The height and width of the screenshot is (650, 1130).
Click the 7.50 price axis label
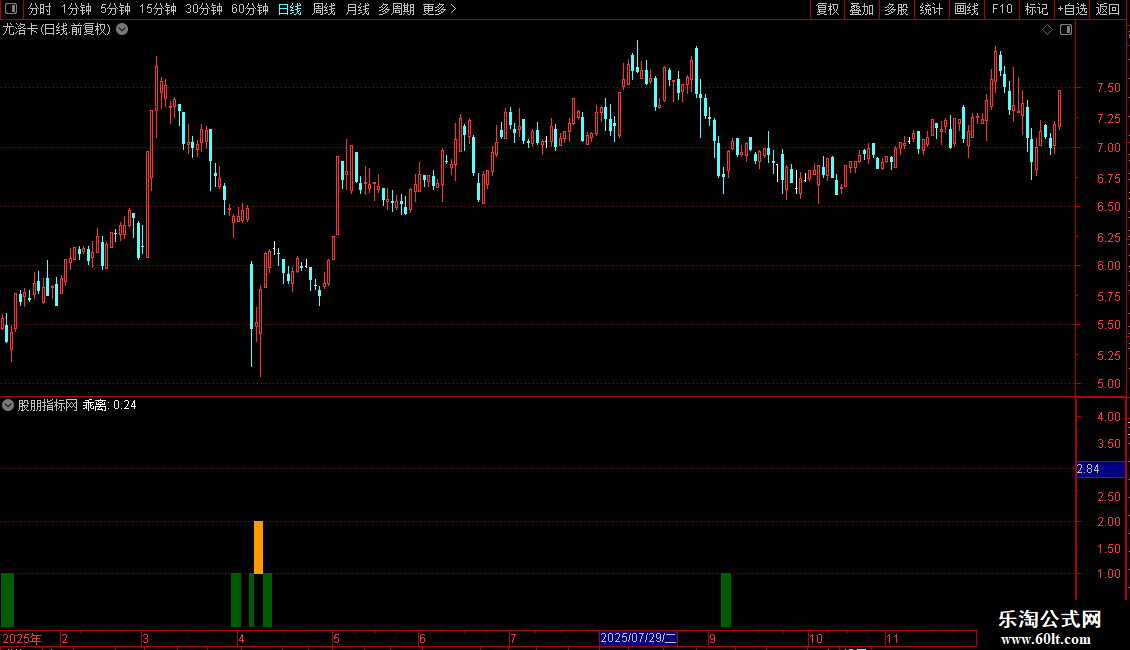(1108, 88)
